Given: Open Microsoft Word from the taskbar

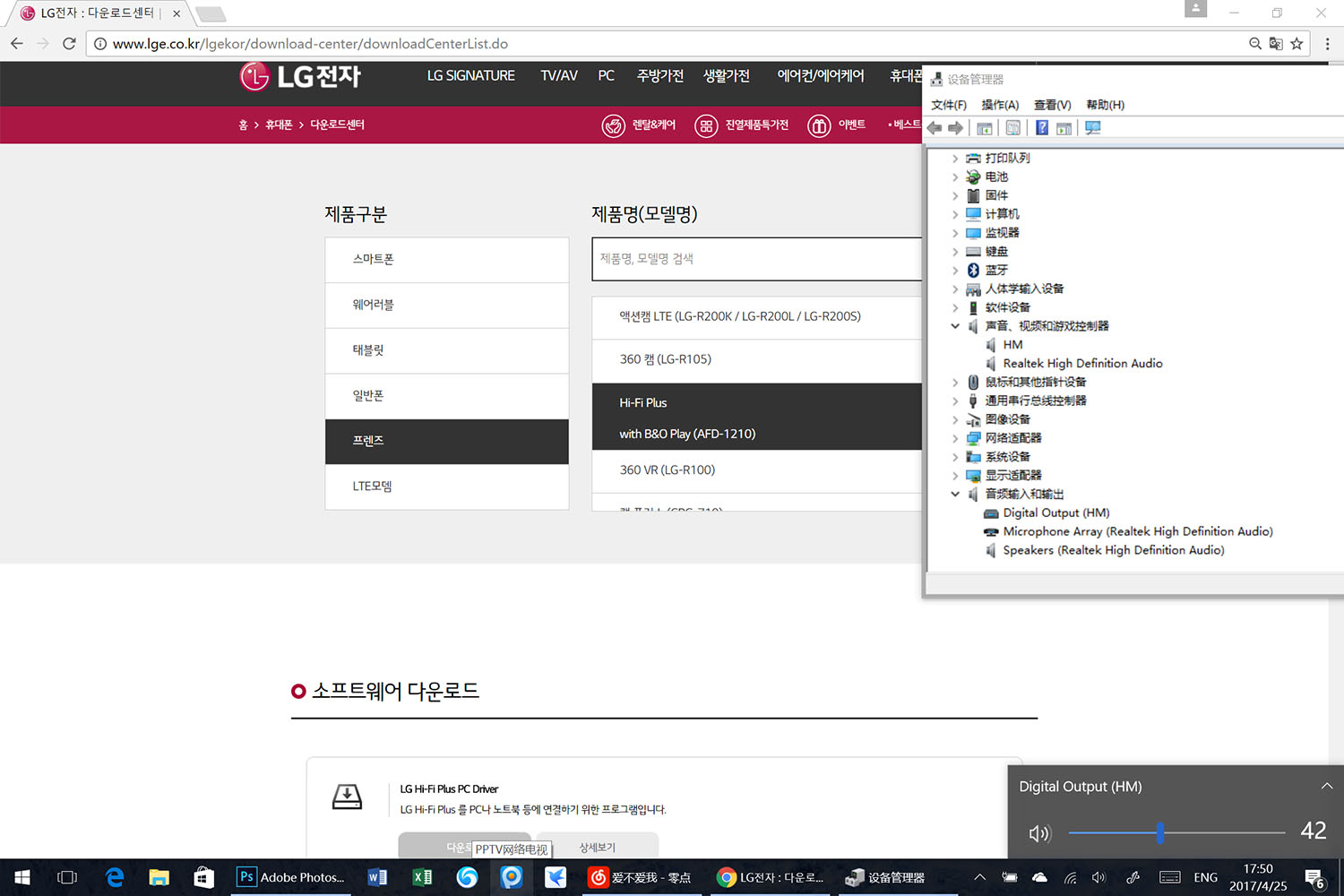Looking at the screenshot, I should (377, 877).
